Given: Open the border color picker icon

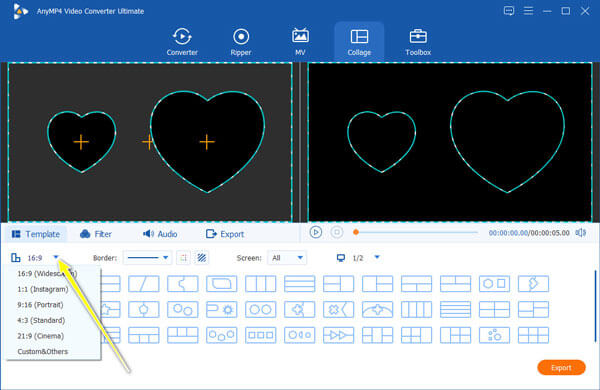Looking at the screenshot, I should 184,258.
